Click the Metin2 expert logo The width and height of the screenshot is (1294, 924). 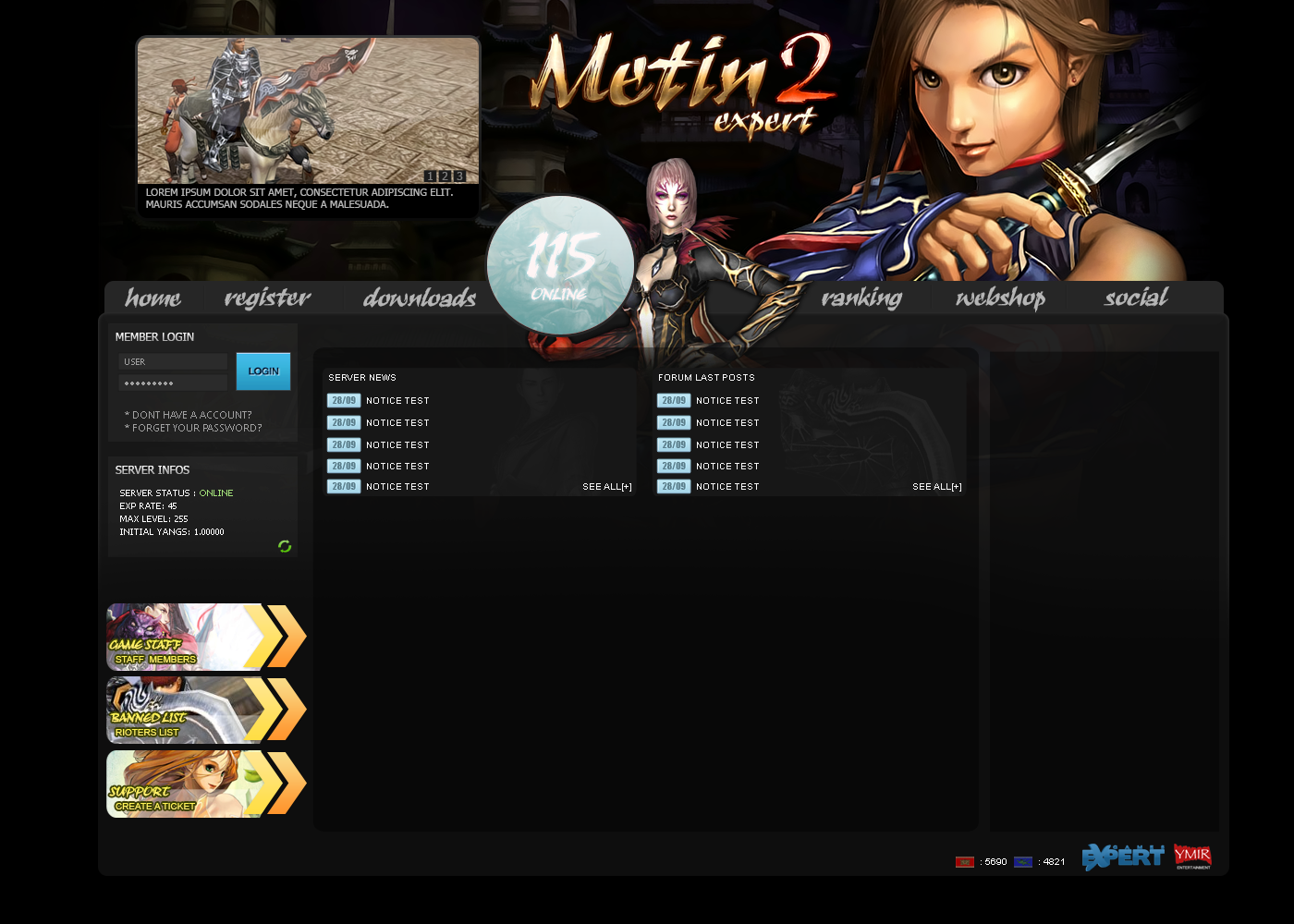pyautogui.click(x=684, y=85)
